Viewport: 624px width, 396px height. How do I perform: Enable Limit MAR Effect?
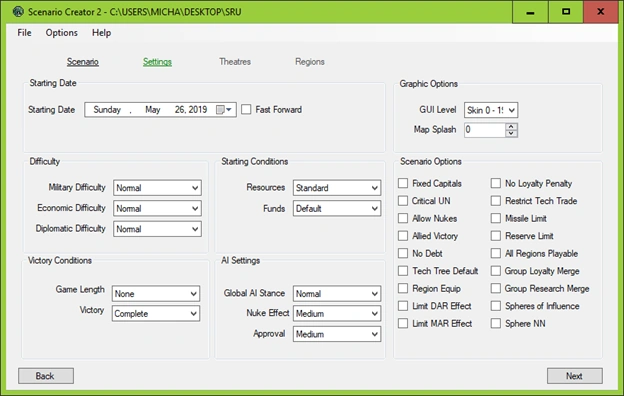click(x=403, y=323)
